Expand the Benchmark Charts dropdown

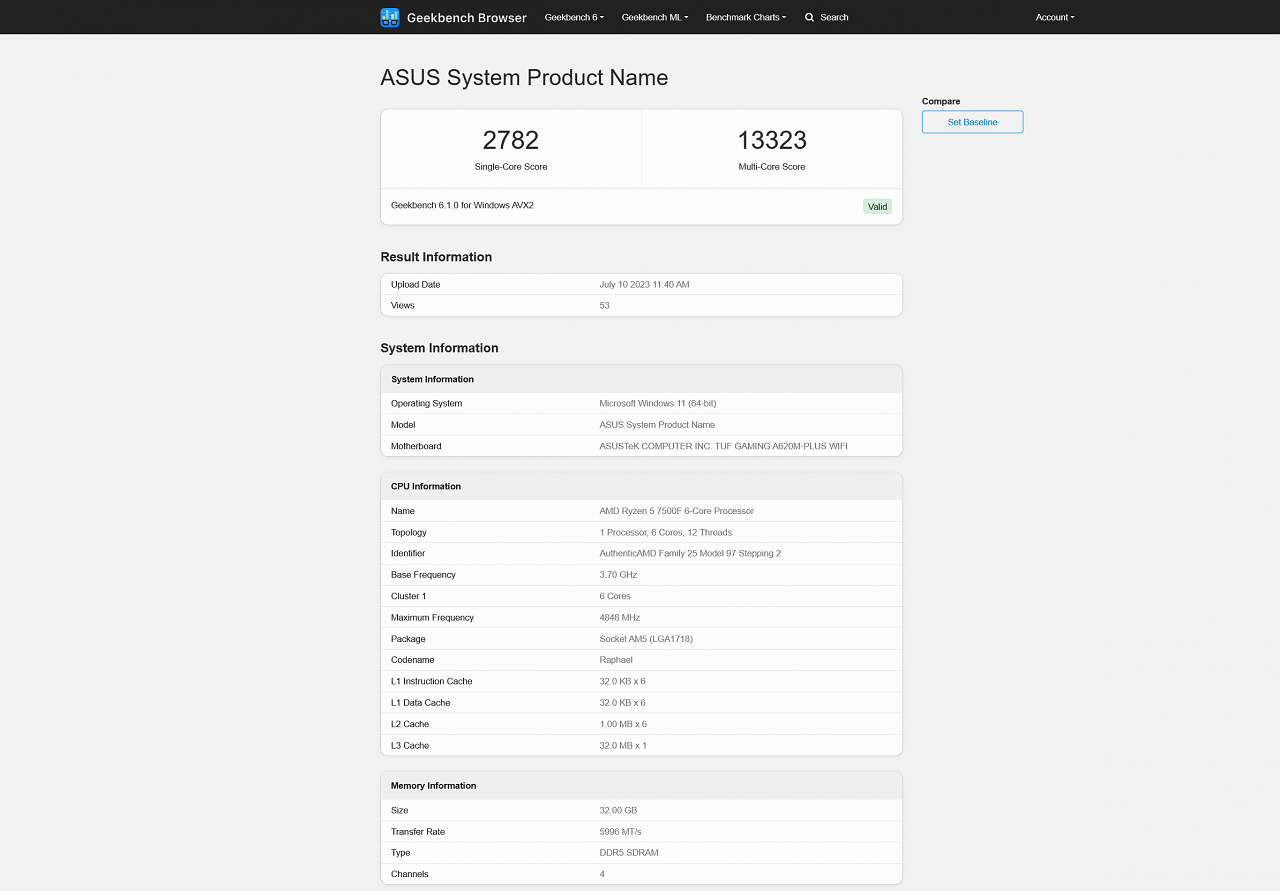point(746,17)
